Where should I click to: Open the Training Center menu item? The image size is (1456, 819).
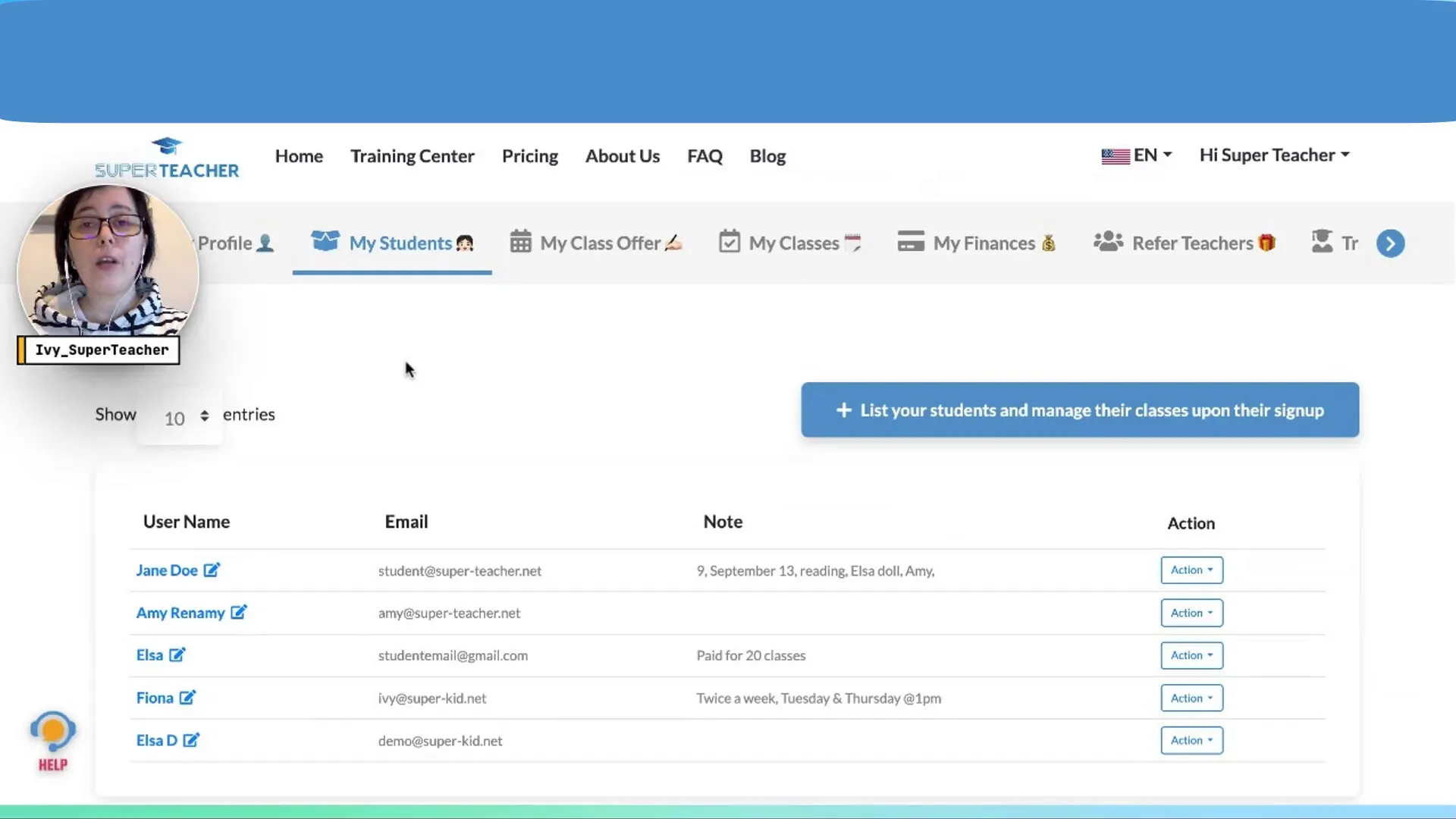tap(412, 155)
